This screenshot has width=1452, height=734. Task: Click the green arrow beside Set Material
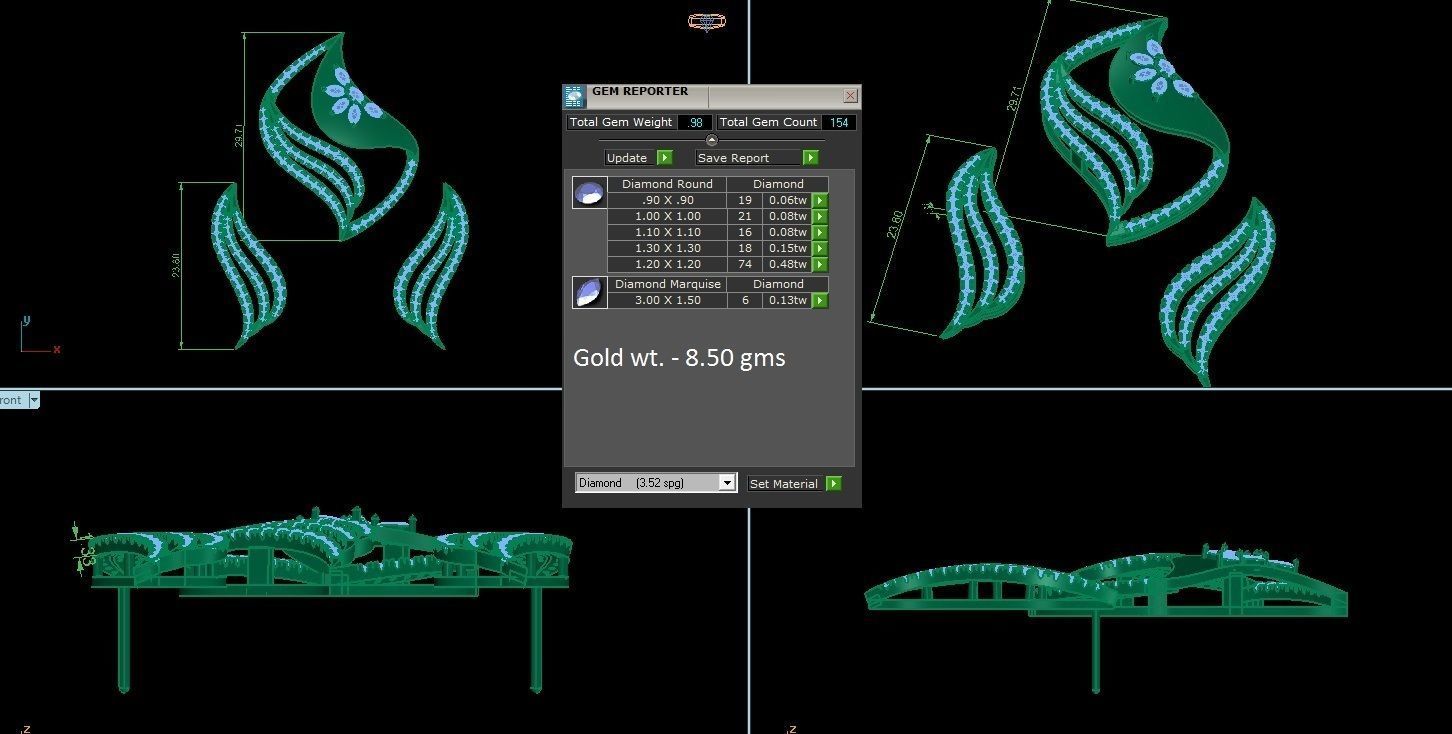[834, 483]
